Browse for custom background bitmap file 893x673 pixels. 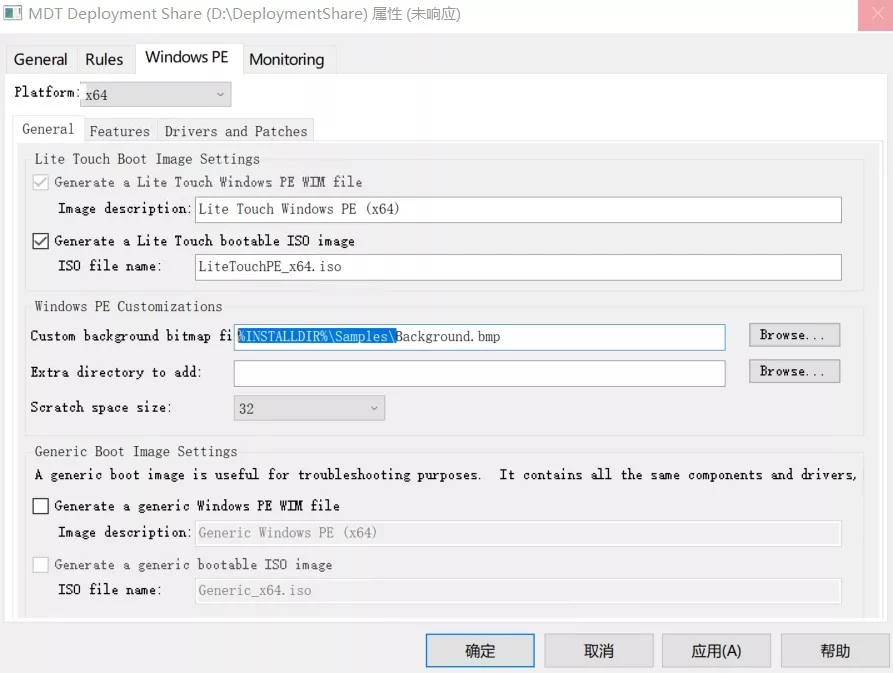(794, 335)
